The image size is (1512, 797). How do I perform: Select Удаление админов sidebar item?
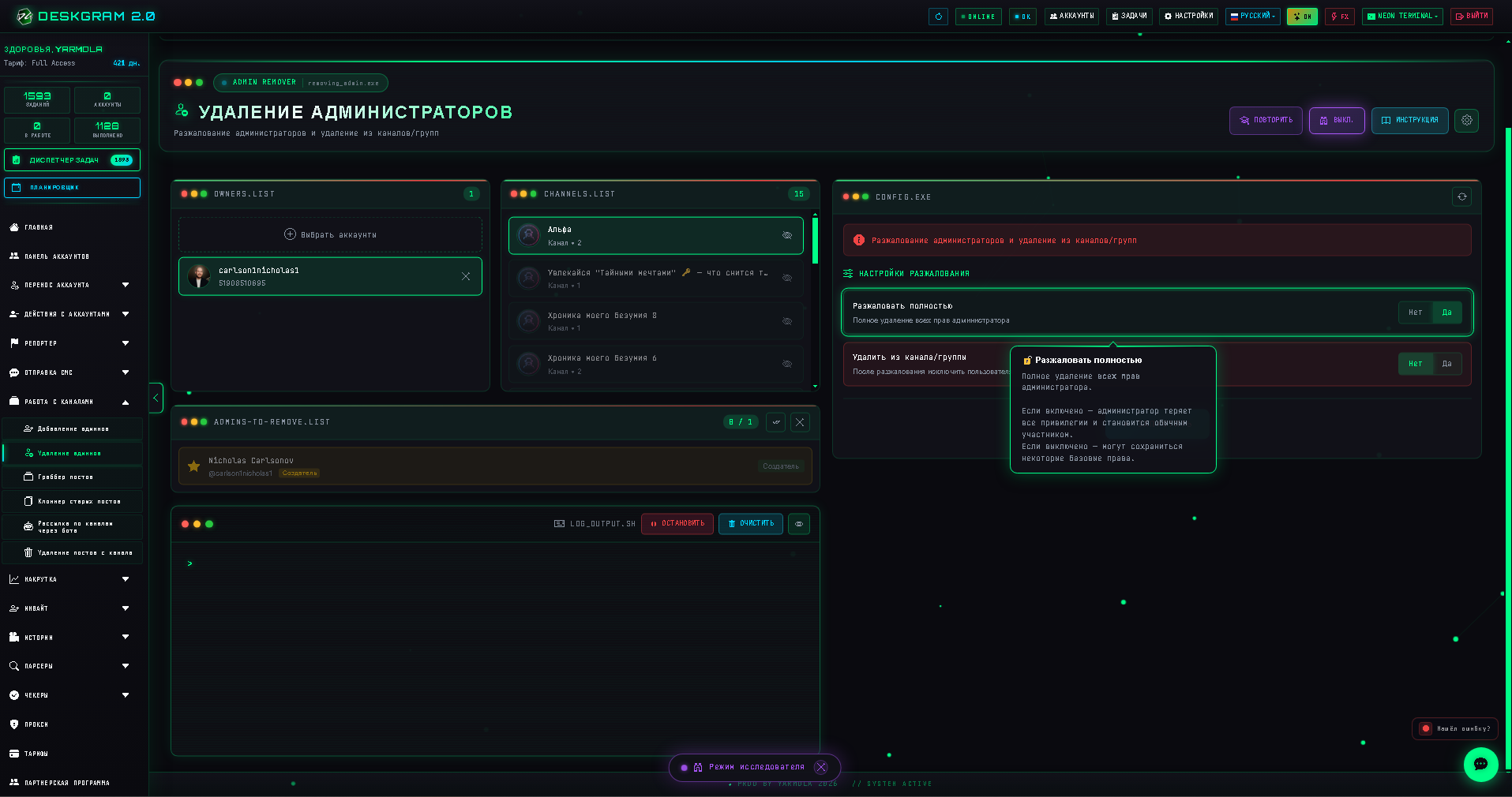(73, 453)
